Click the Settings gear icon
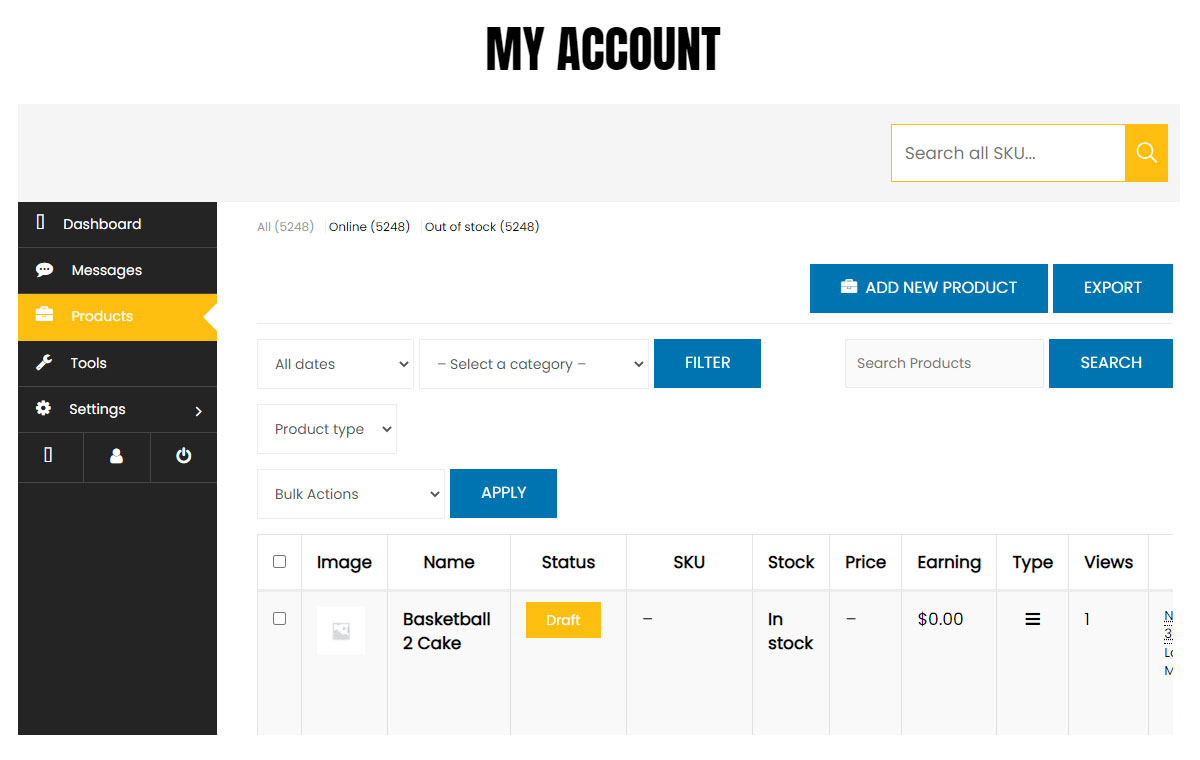This screenshot has width=1200, height=760. 43,409
